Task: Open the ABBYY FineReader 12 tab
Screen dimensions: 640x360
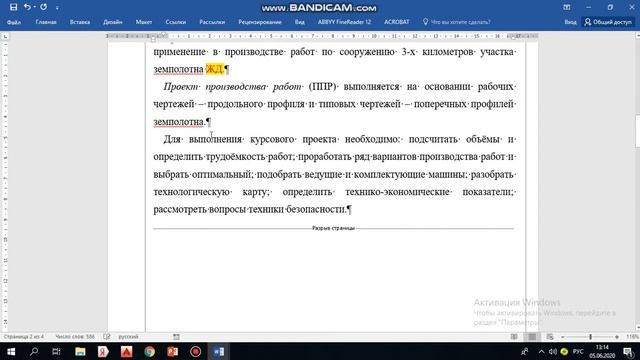Action: [344, 22]
